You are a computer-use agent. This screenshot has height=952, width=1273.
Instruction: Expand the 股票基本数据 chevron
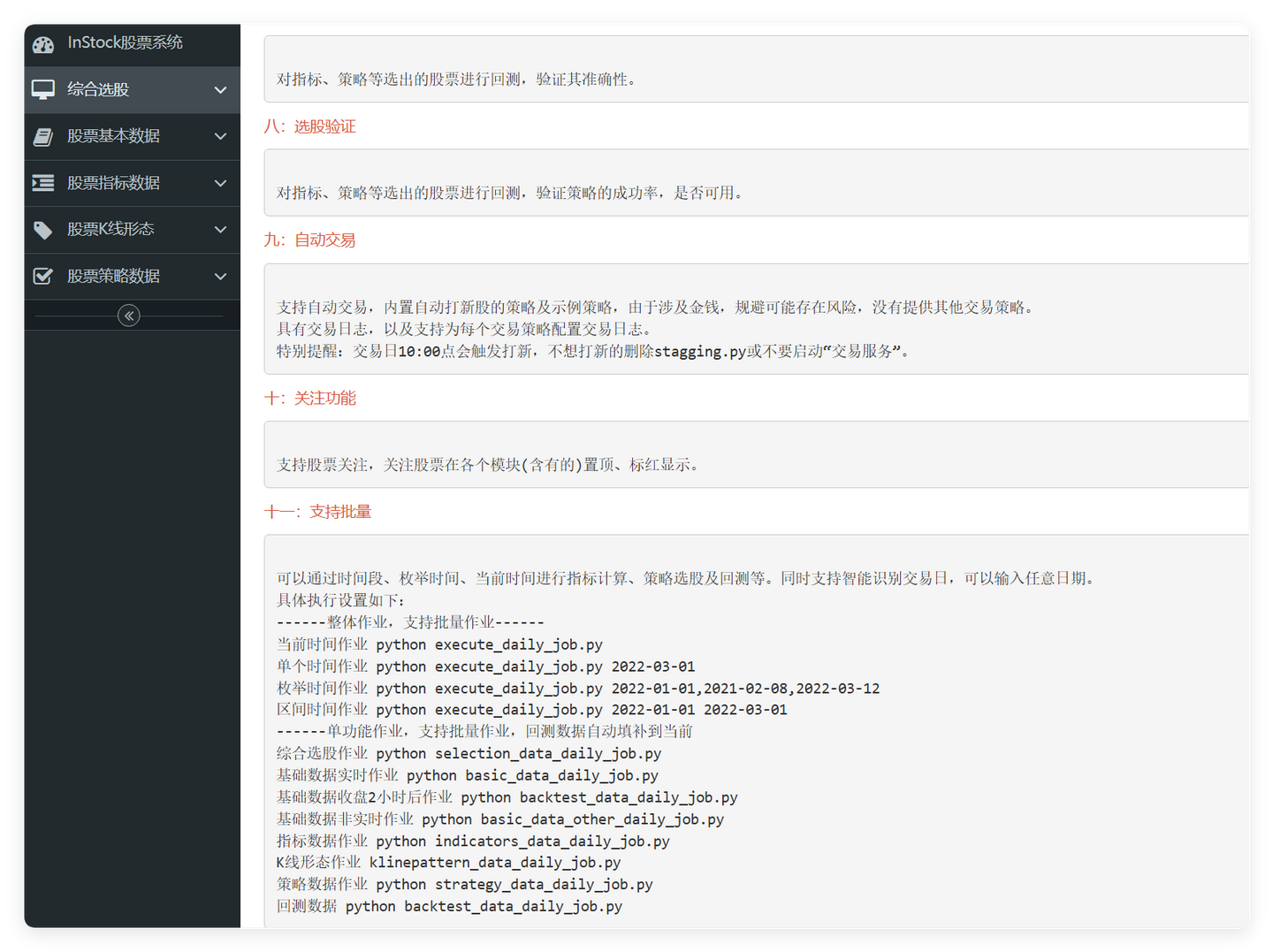coord(221,136)
